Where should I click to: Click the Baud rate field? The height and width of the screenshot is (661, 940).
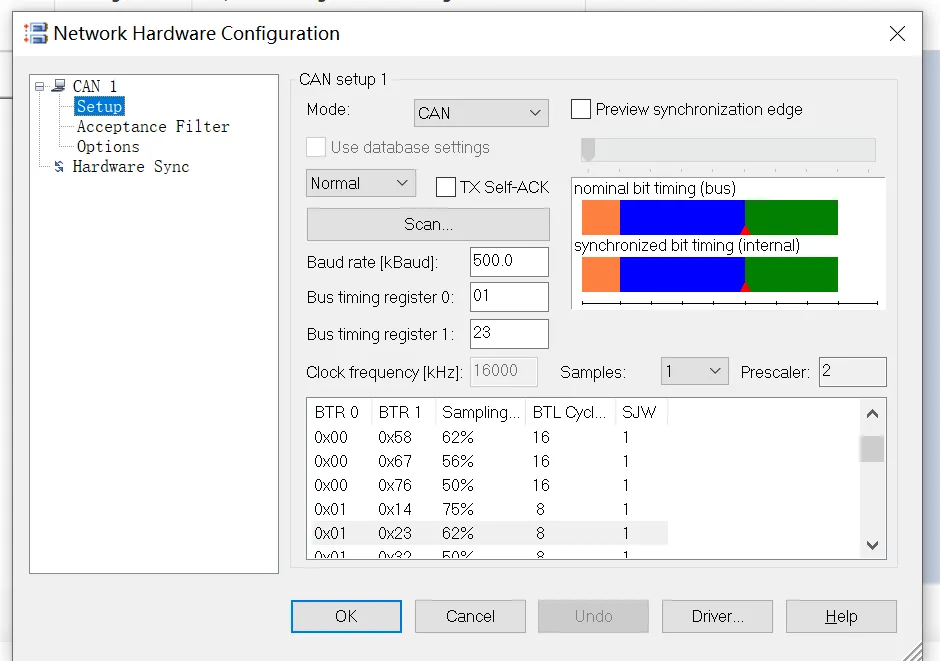(x=509, y=261)
